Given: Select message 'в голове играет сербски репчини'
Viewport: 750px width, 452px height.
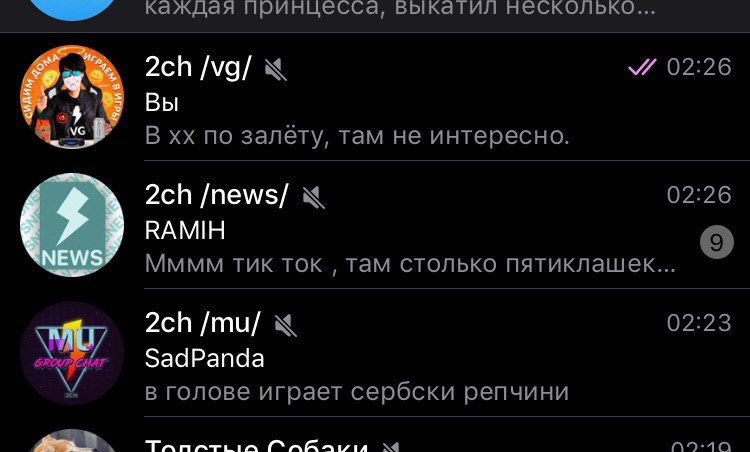Looking at the screenshot, I should [x=357, y=392].
